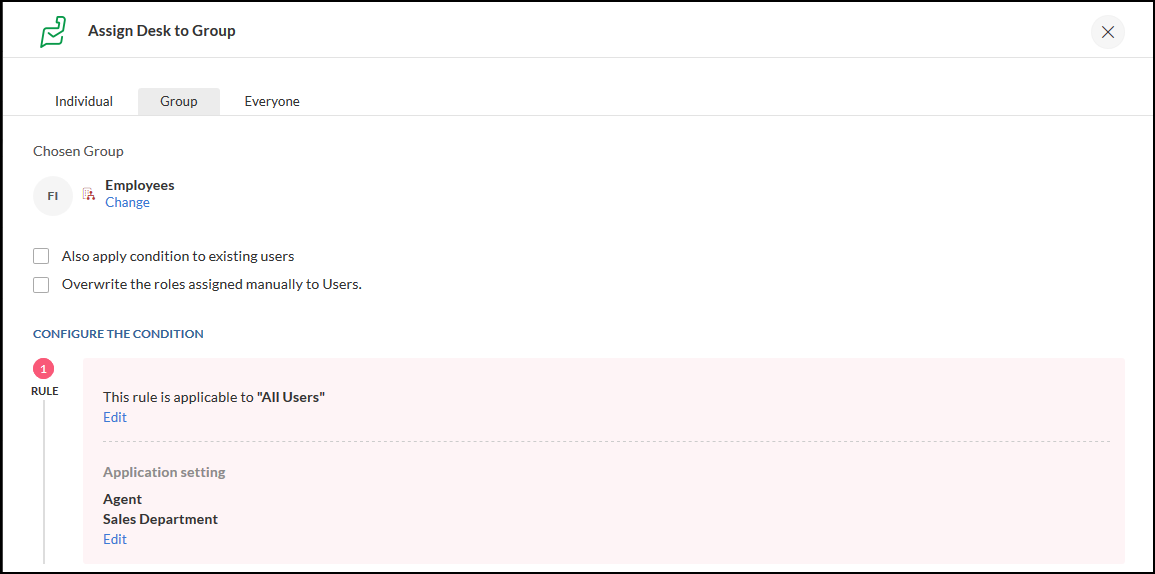The width and height of the screenshot is (1155, 574).
Task: Click the group hierarchy icon beside Employees
Action: (x=89, y=194)
